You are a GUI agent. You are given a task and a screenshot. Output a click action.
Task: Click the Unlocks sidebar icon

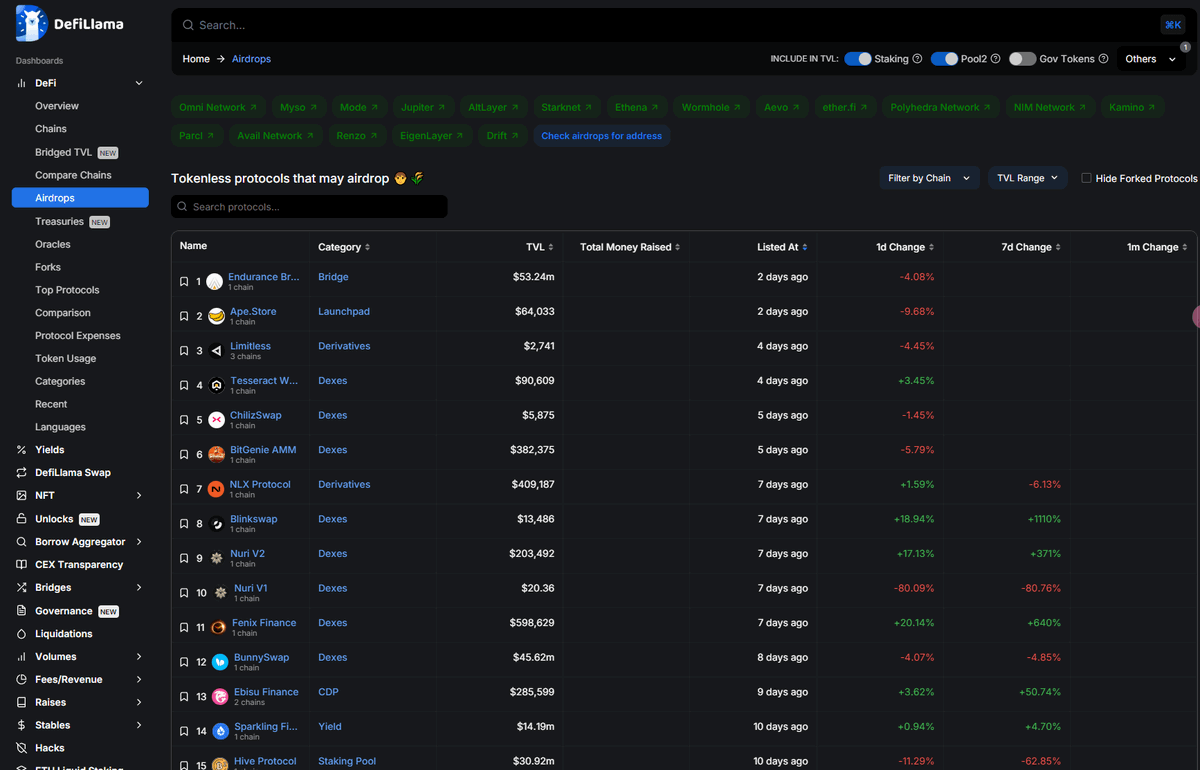[22, 518]
